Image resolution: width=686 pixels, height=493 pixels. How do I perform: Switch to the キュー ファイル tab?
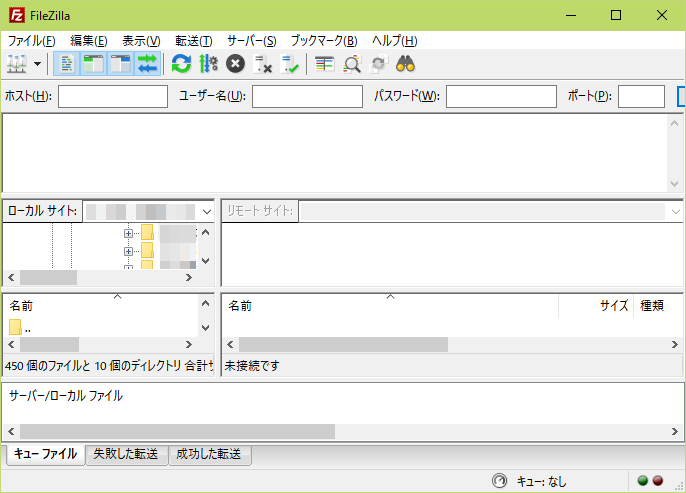[46, 454]
